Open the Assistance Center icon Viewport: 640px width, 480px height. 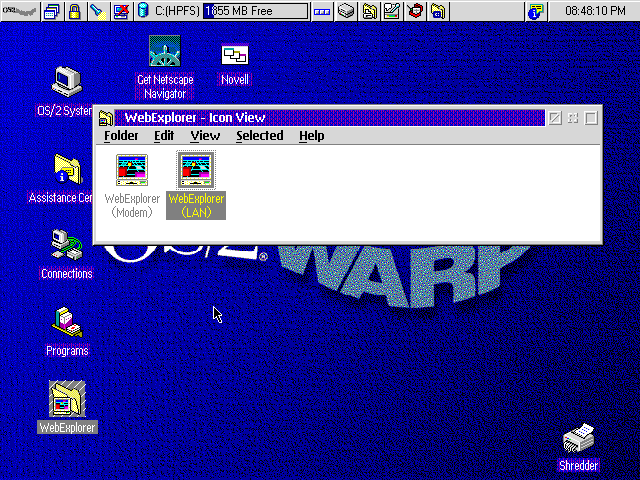click(67, 168)
